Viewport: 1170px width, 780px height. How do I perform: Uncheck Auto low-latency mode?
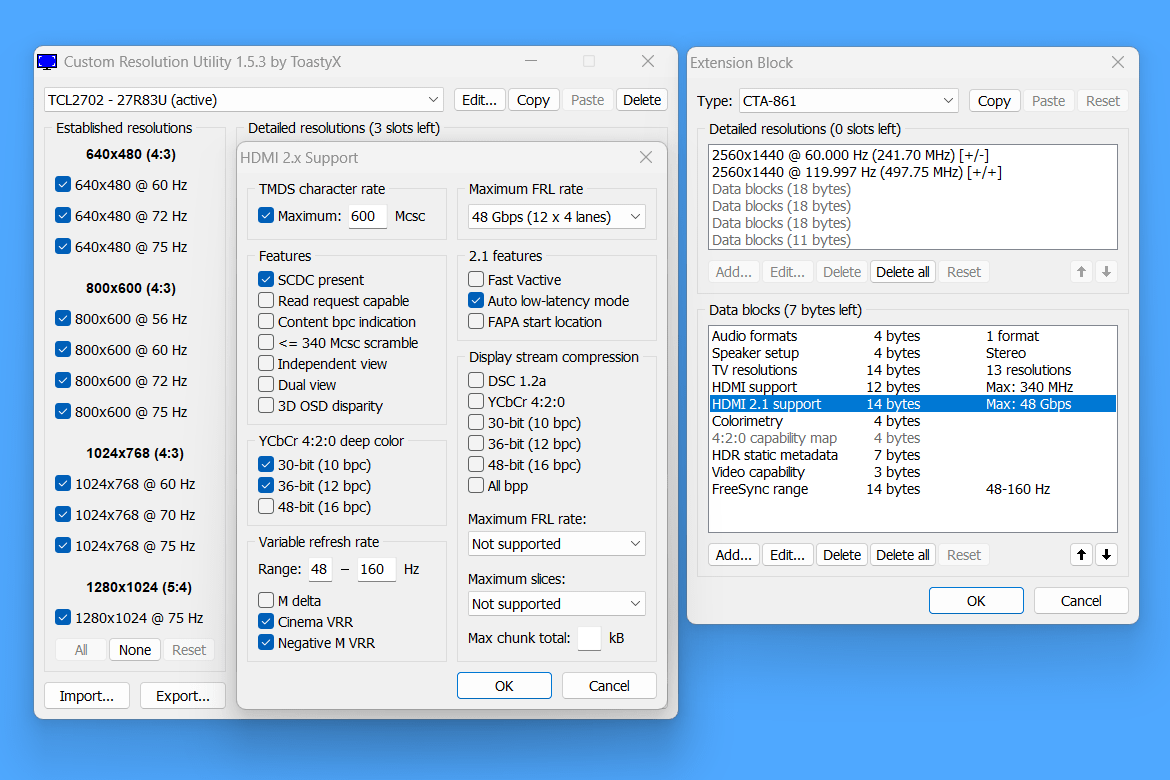coord(477,301)
